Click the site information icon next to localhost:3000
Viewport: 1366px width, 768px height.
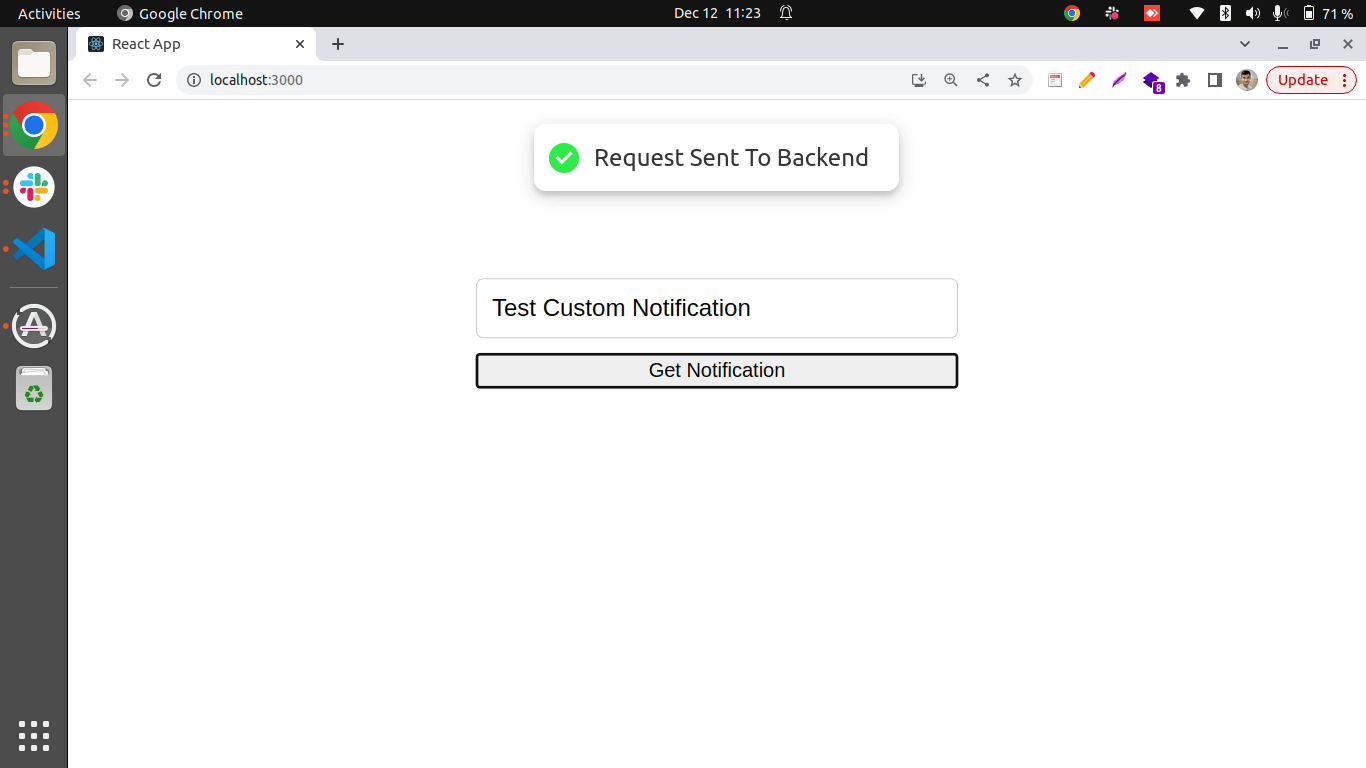click(x=193, y=80)
